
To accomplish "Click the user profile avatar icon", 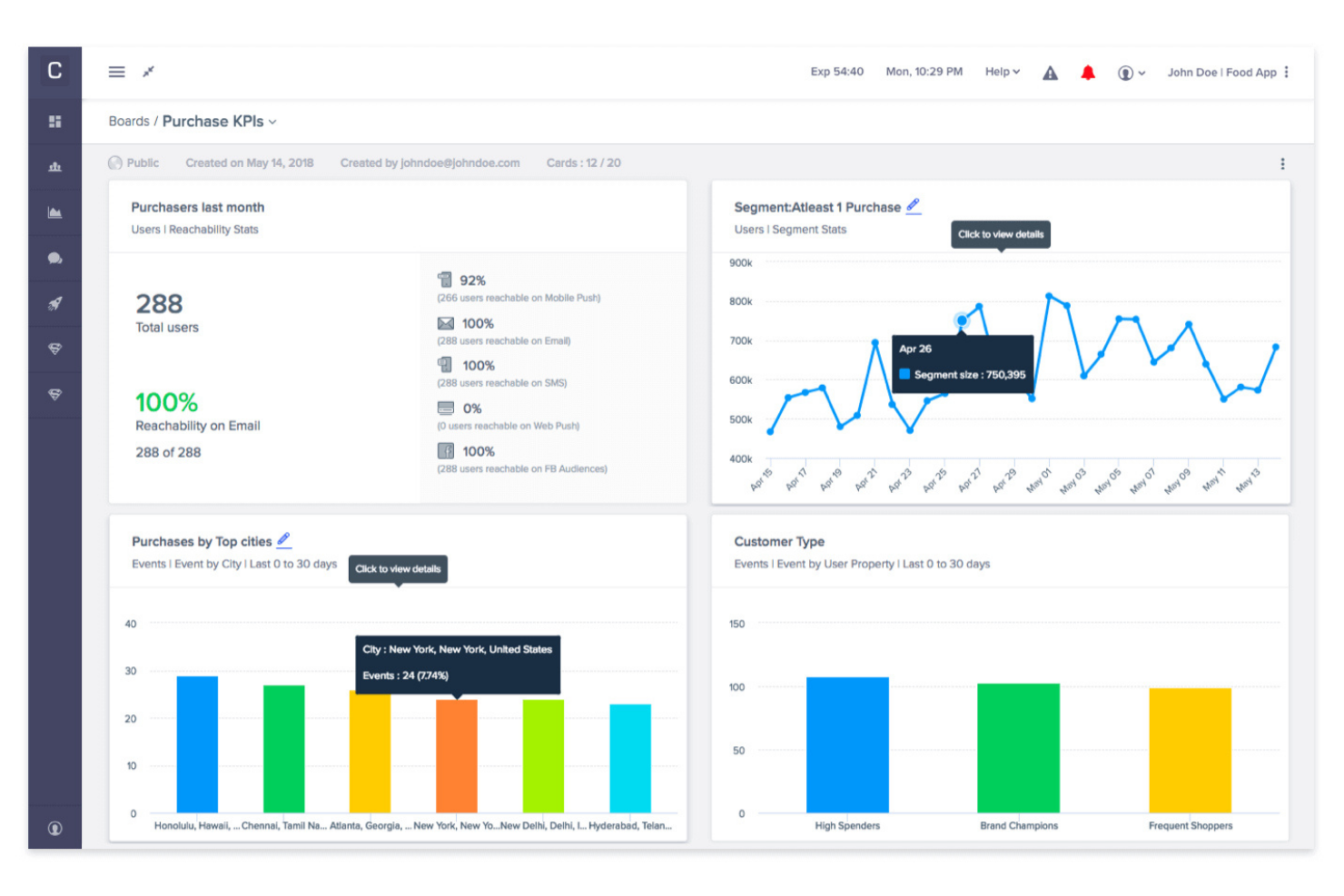I will pyautogui.click(x=1124, y=73).
